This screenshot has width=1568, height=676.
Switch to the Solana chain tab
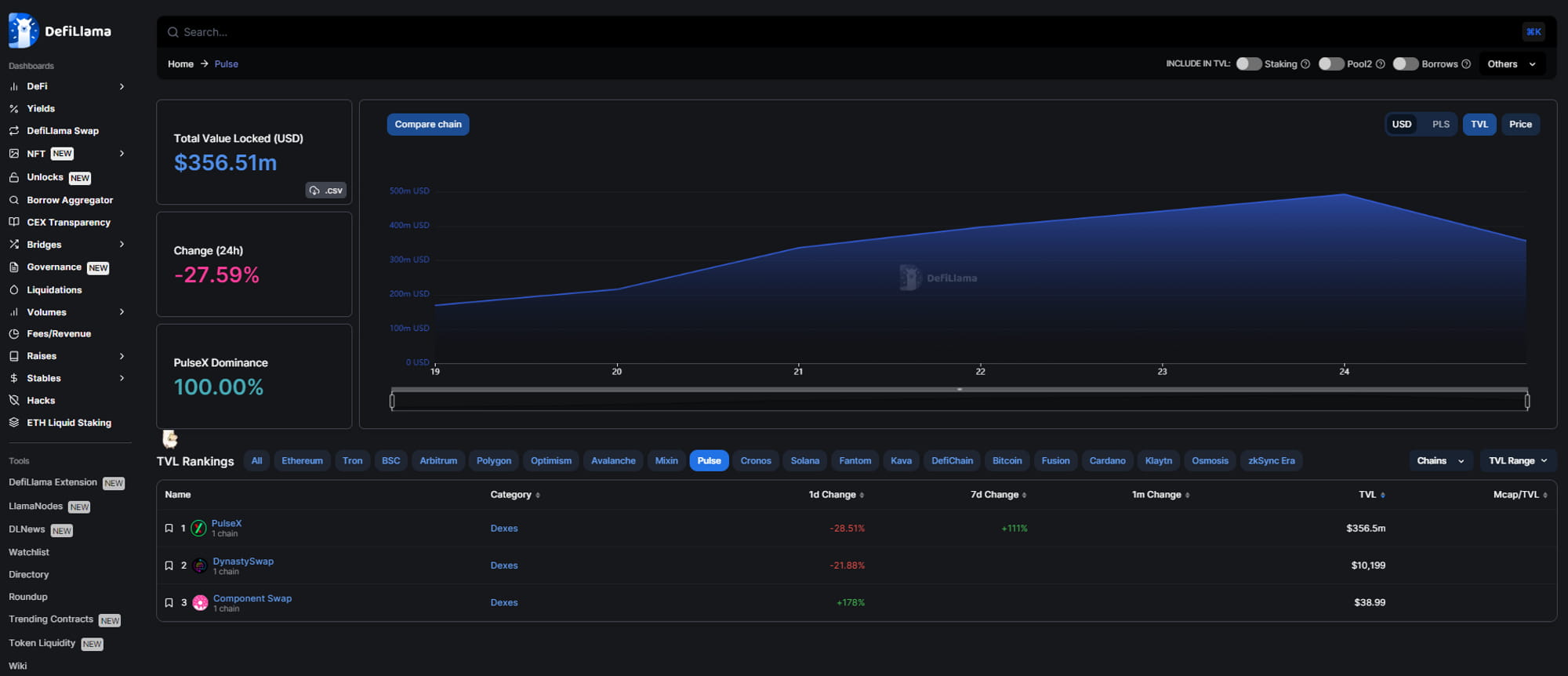point(804,461)
